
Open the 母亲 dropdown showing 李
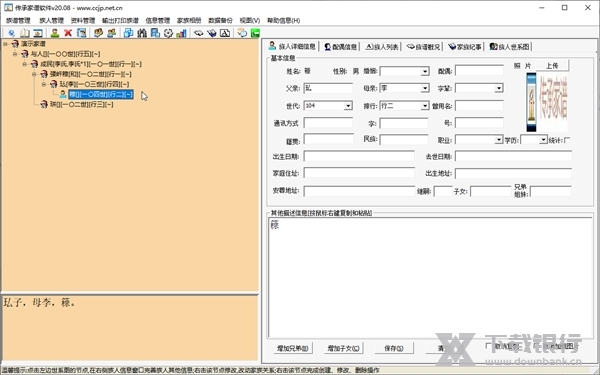425,88
